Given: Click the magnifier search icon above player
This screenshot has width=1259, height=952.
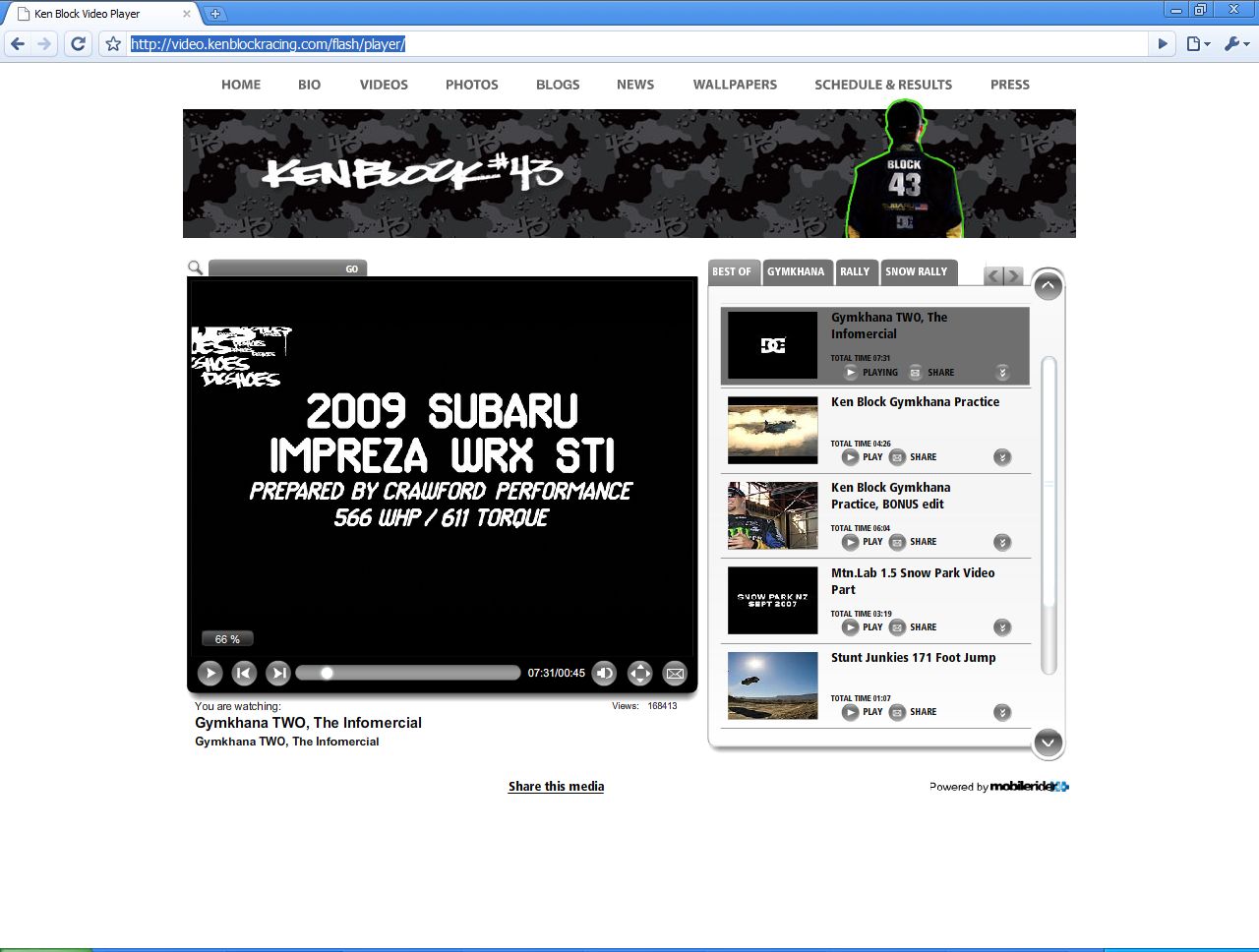Looking at the screenshot, I should click(195, 268).
